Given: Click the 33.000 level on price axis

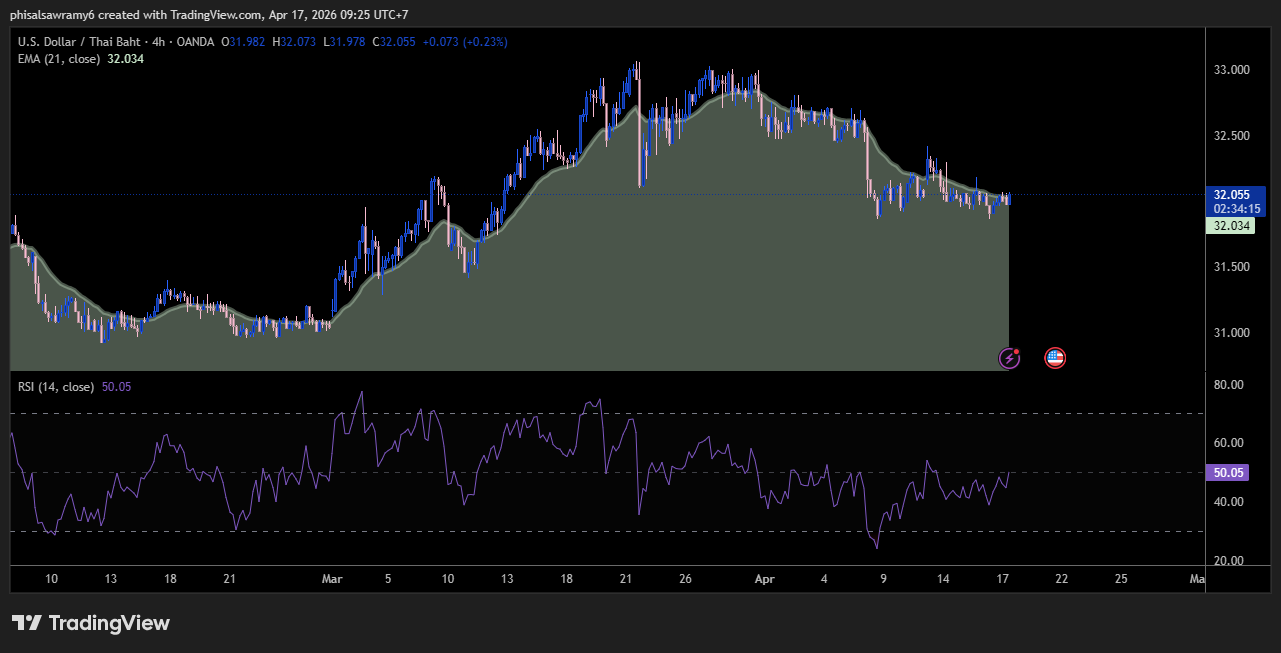Looking at the screenshot, I should [x=1231, y=70].
